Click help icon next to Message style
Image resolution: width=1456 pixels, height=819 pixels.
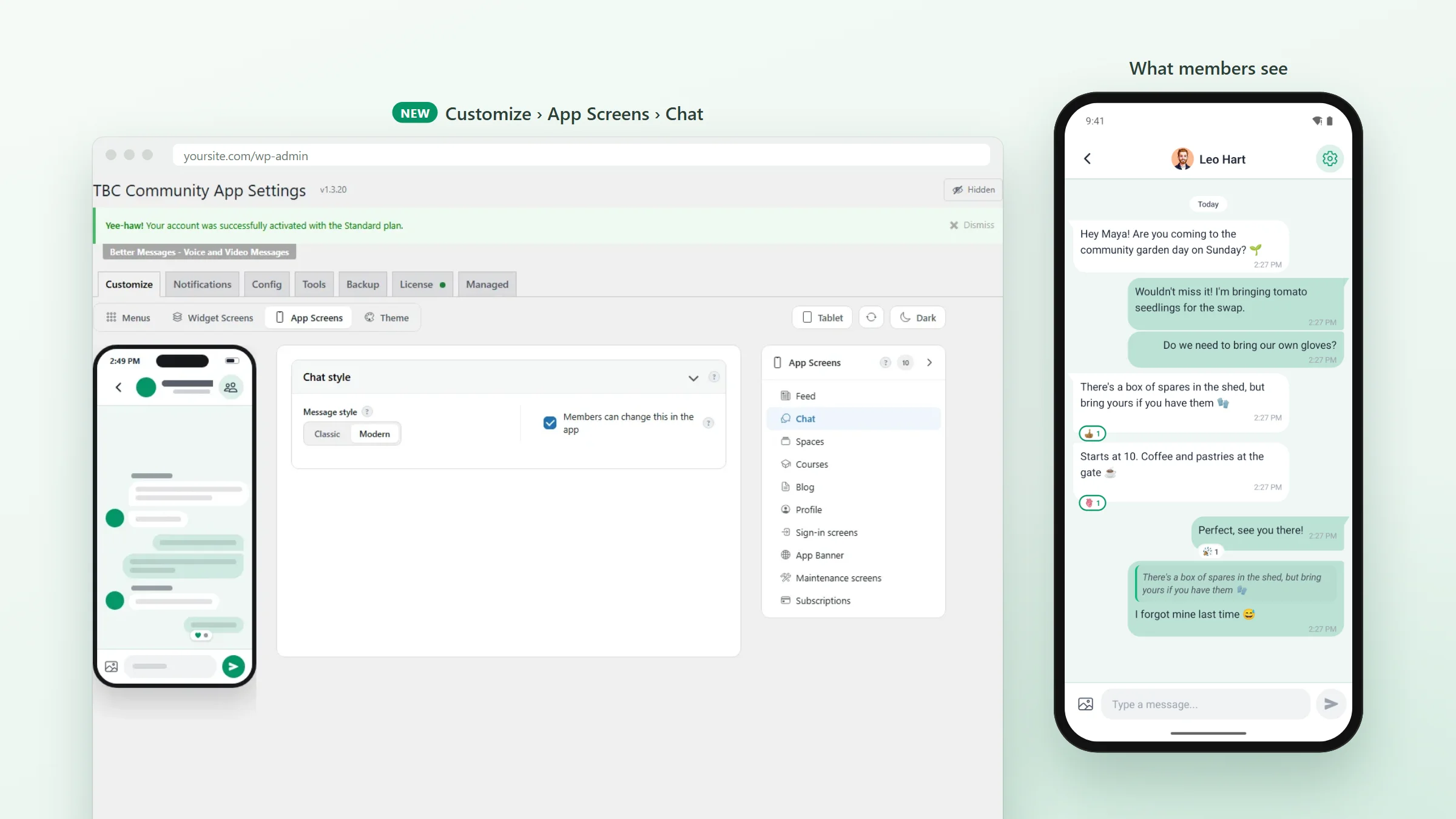coord(367,412)
